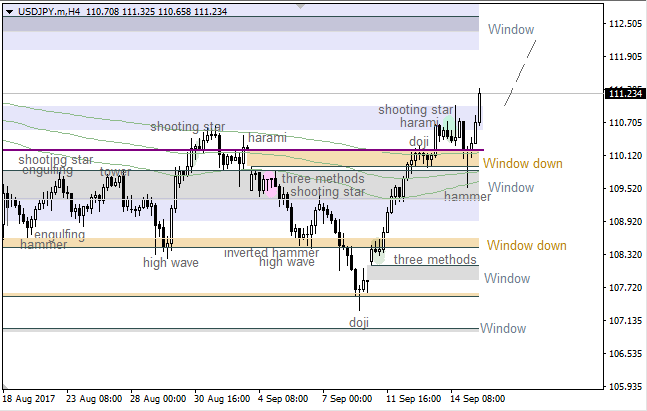Image resolution: width=647 pixels, height=411 pixels.
Task: Click the 'tower' candlestick pattern label
Action: [x=115, y=172]
